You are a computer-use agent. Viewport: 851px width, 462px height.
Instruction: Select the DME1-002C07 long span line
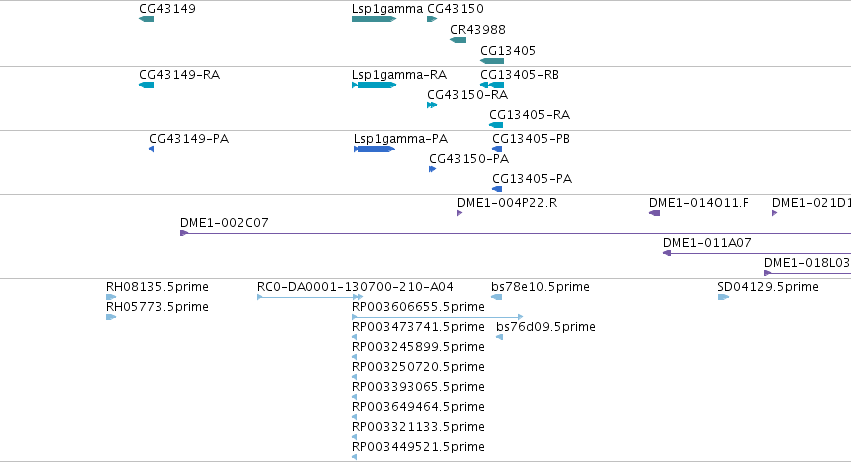click(516, 233)
